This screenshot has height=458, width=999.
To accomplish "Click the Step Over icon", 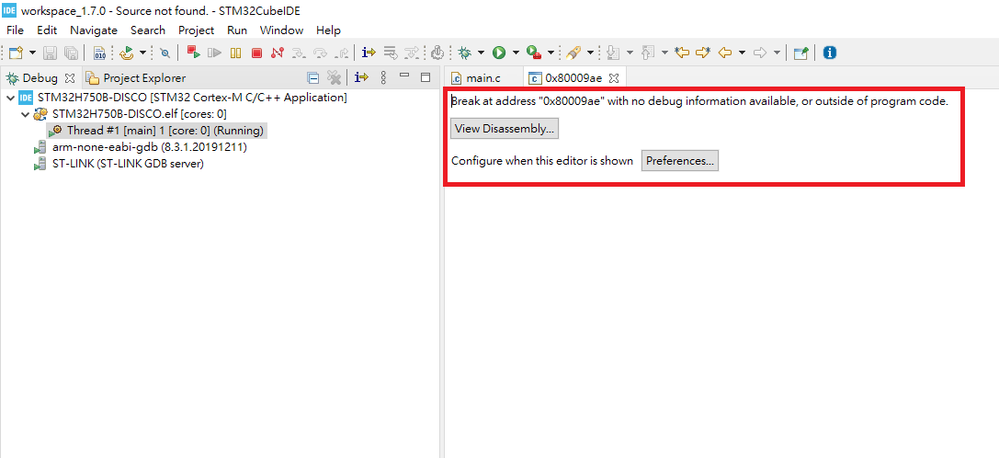I will (x=321, y=53).
